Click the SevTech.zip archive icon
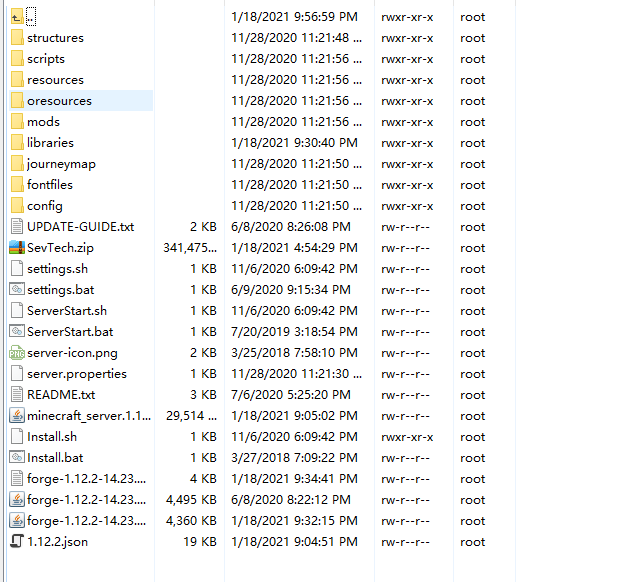 [x=17, y=247]
